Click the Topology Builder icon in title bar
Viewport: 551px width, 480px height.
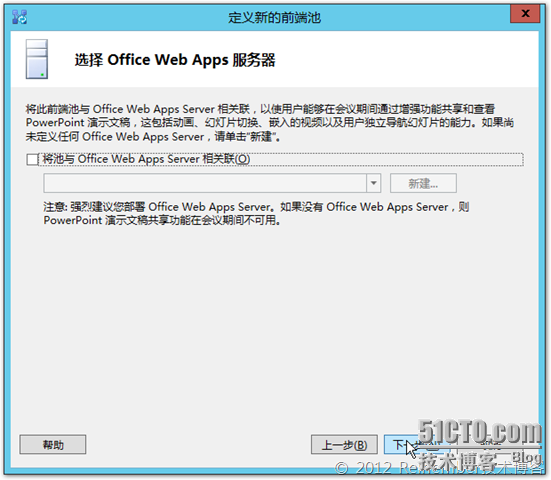(x=19, y=17)
